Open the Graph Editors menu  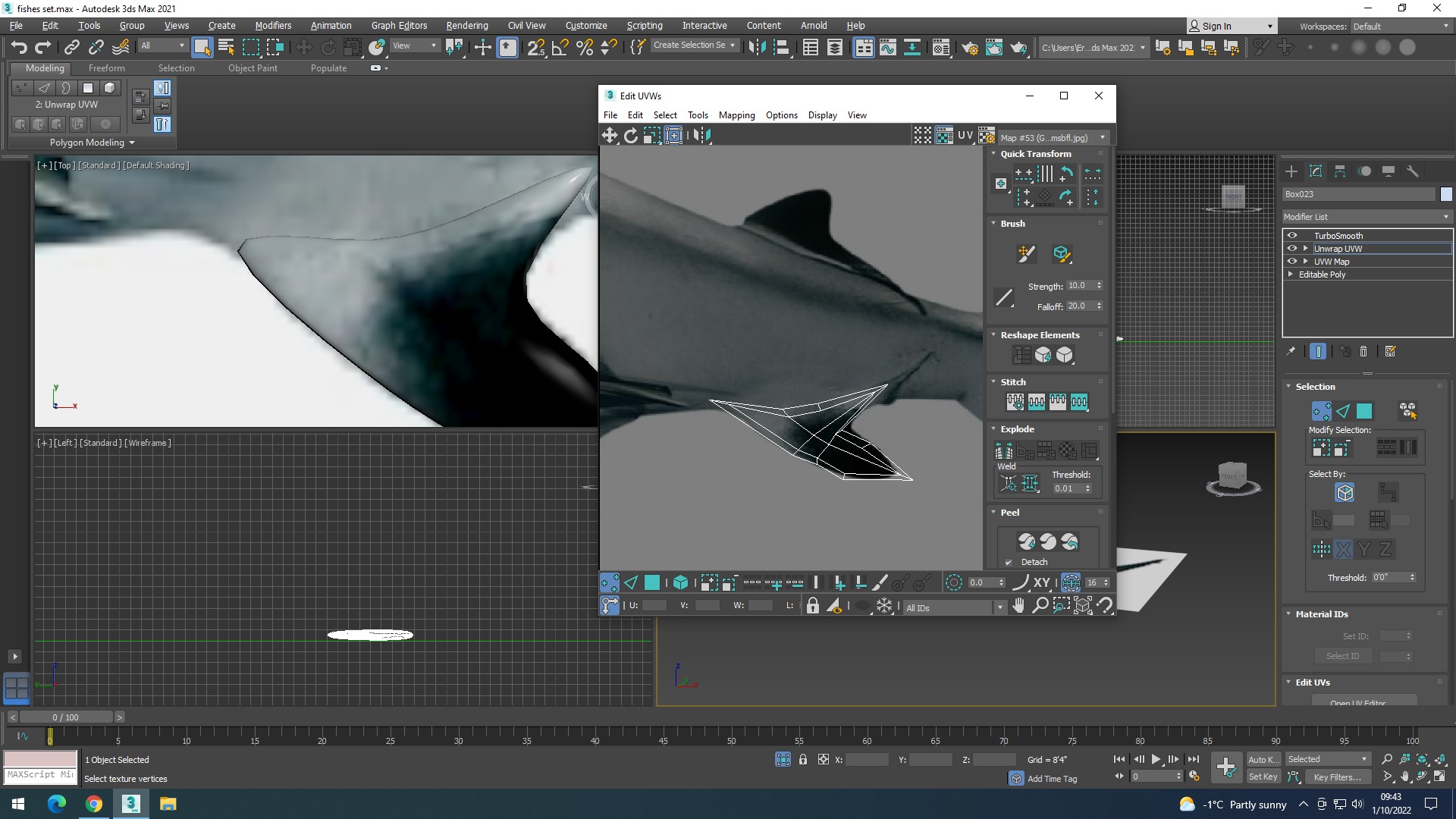(x=399, y=26)
